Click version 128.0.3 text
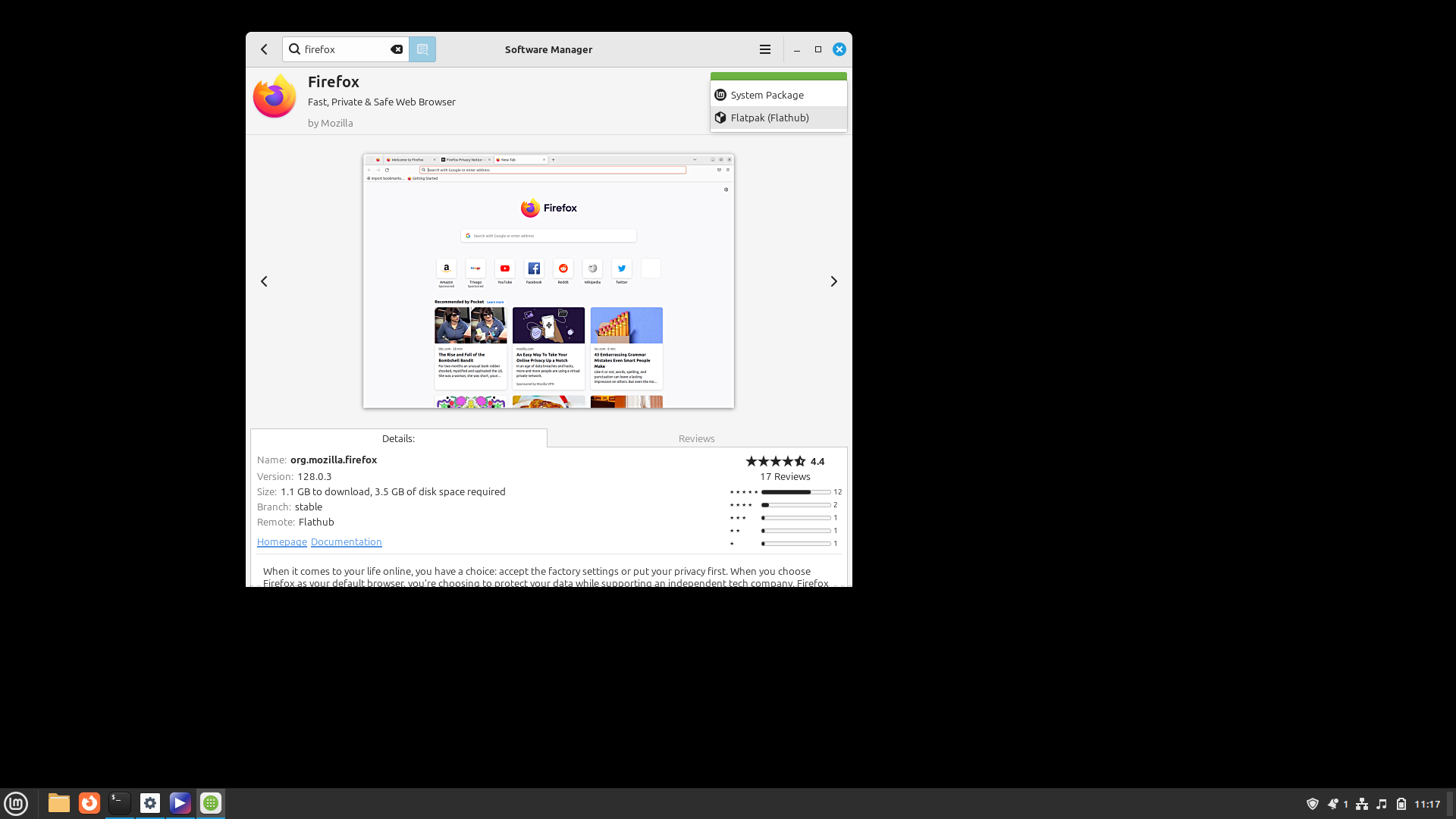The width and height of the screenshot is (1456, 819). point(314,476)
